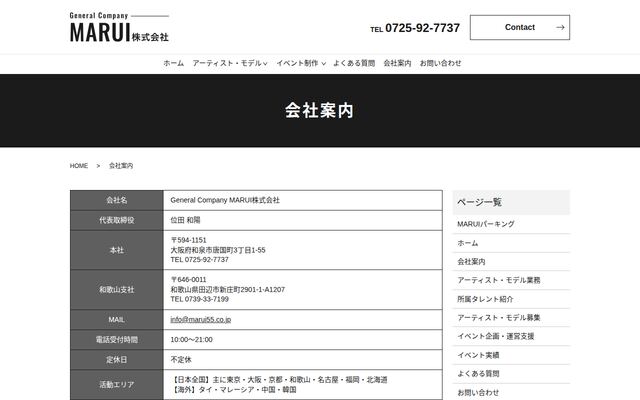The width and height of the screenshot is (640, 400).
Task: Click the 10:00〜21:00 hours text
Action: pos(191,340)
